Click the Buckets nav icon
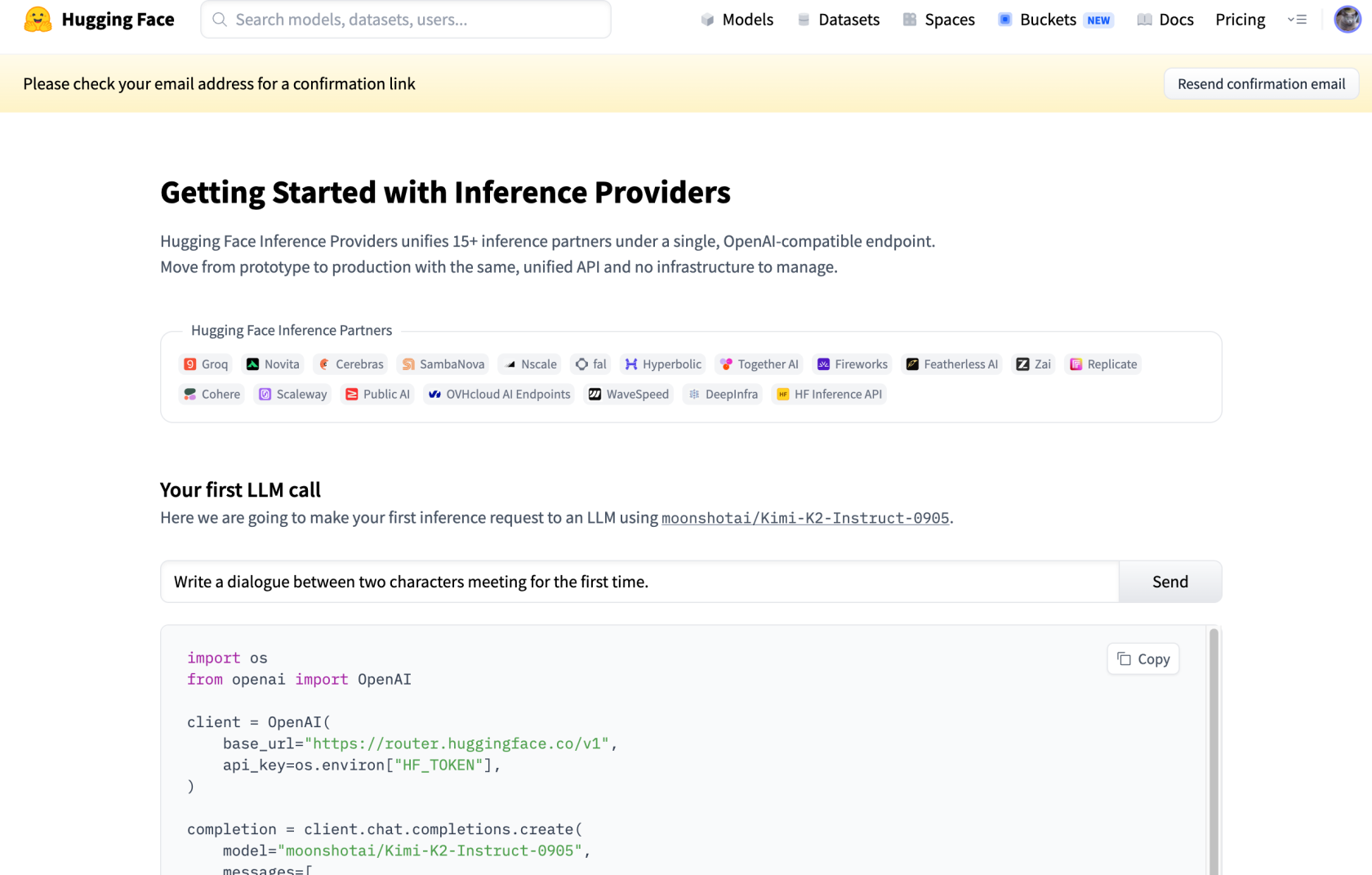 pos(1005,20)
